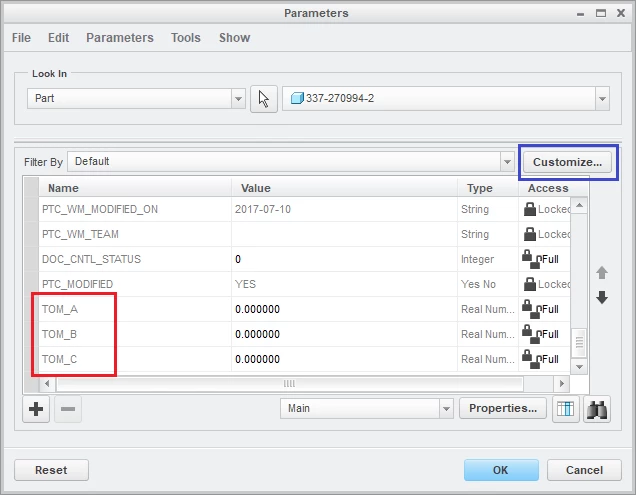Click the Integer type cell

click(488, 259)
